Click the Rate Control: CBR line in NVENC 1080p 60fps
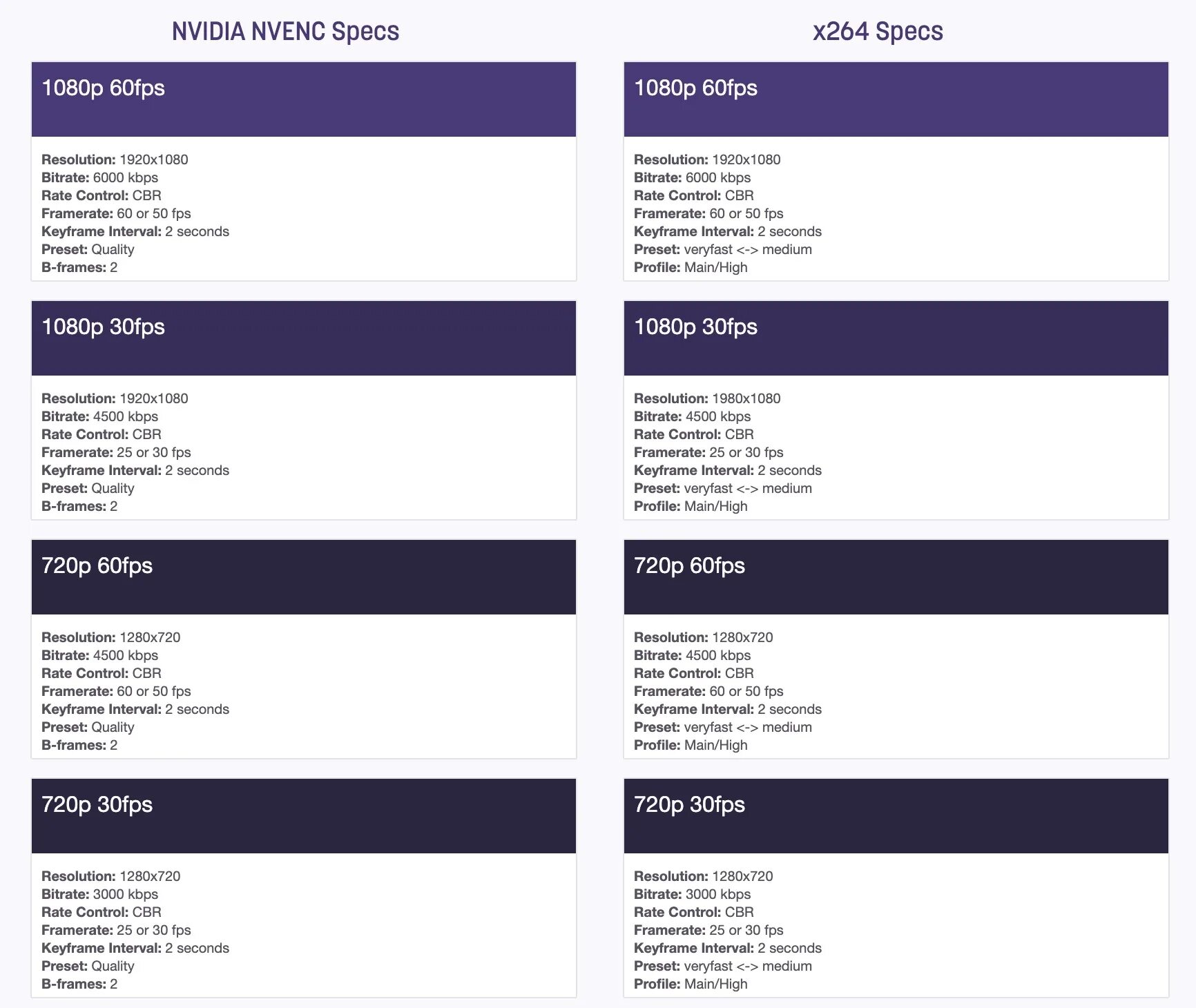Screen dimensions: 1196x1008 [102, 195]
